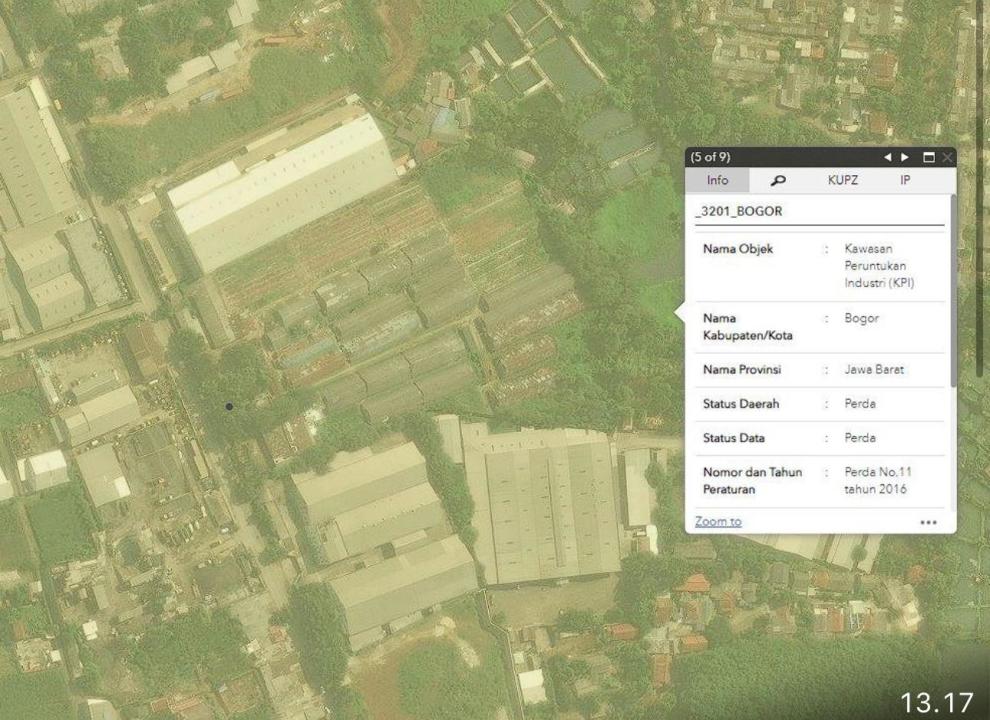
Task: Switch to the KUPZ tab
Action: [843, 181]
